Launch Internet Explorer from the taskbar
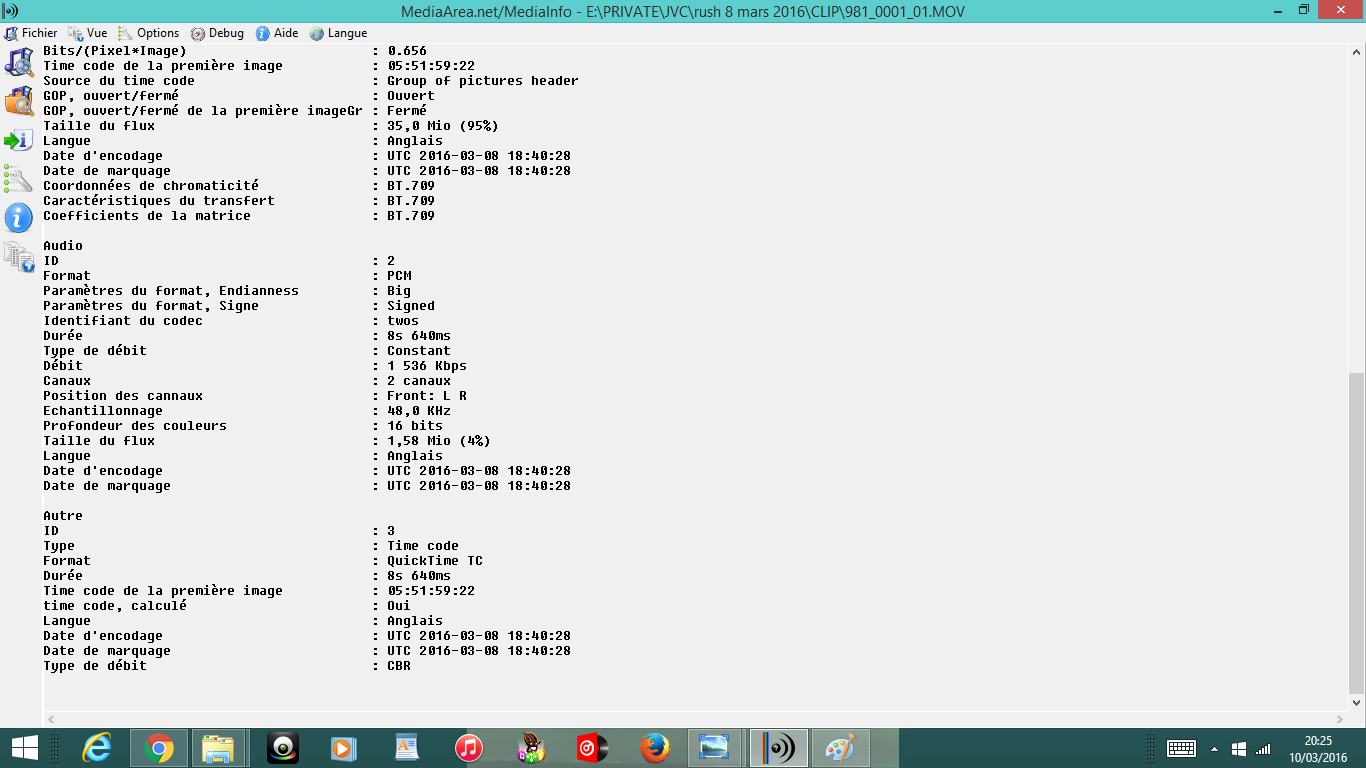 click(97, 748)
